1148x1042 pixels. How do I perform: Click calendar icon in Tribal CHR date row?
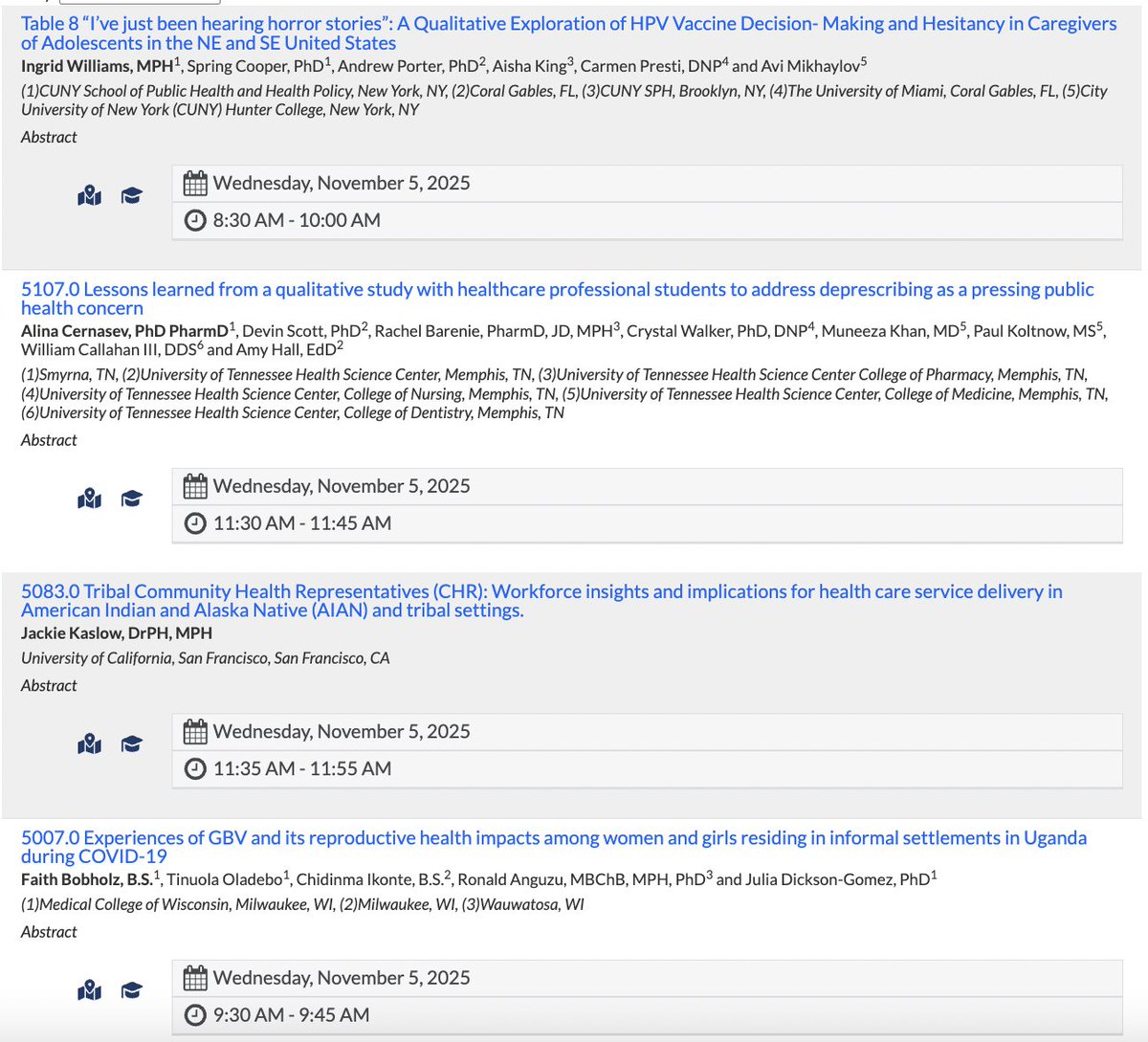coord(195,732)
